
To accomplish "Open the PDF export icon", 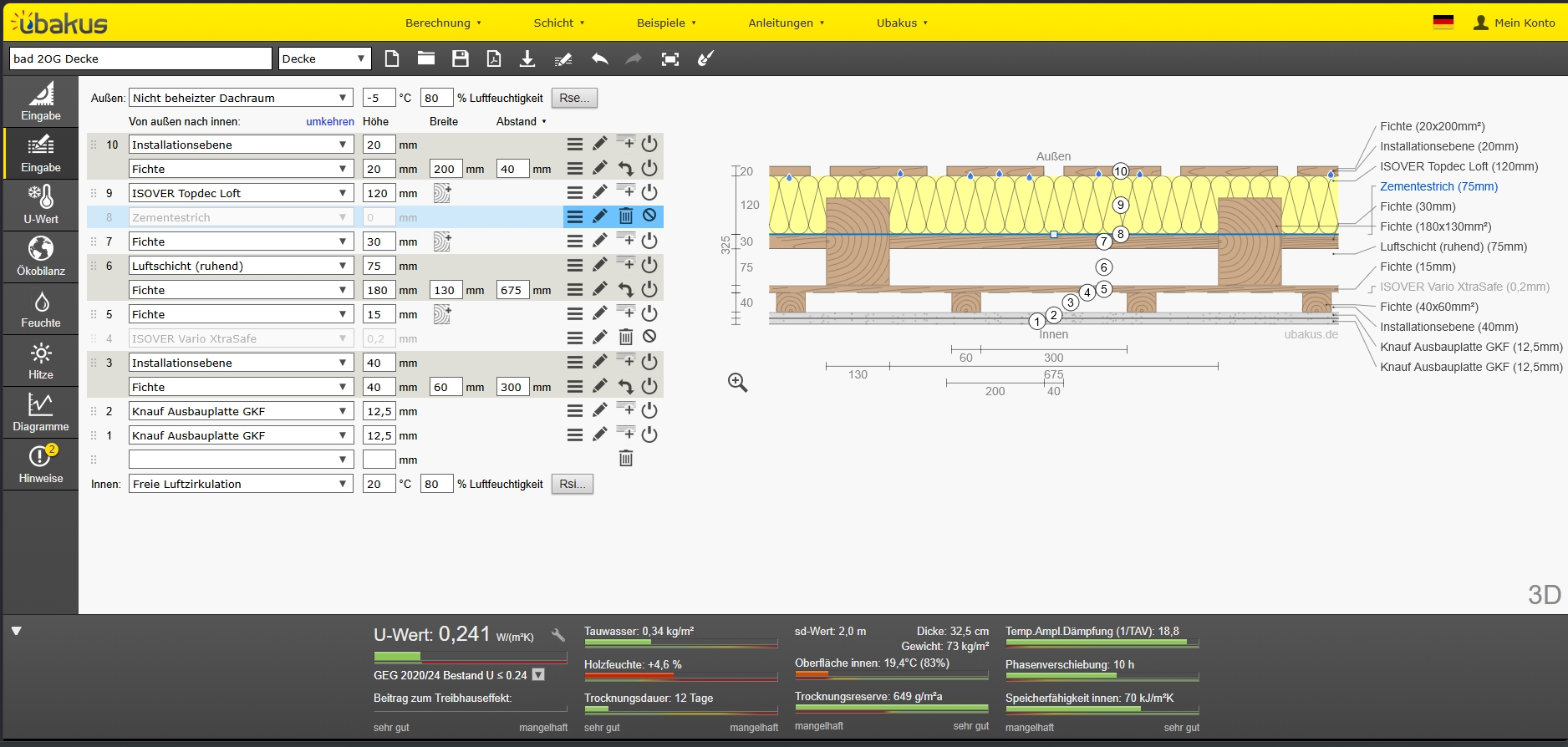I will (494, 58).
